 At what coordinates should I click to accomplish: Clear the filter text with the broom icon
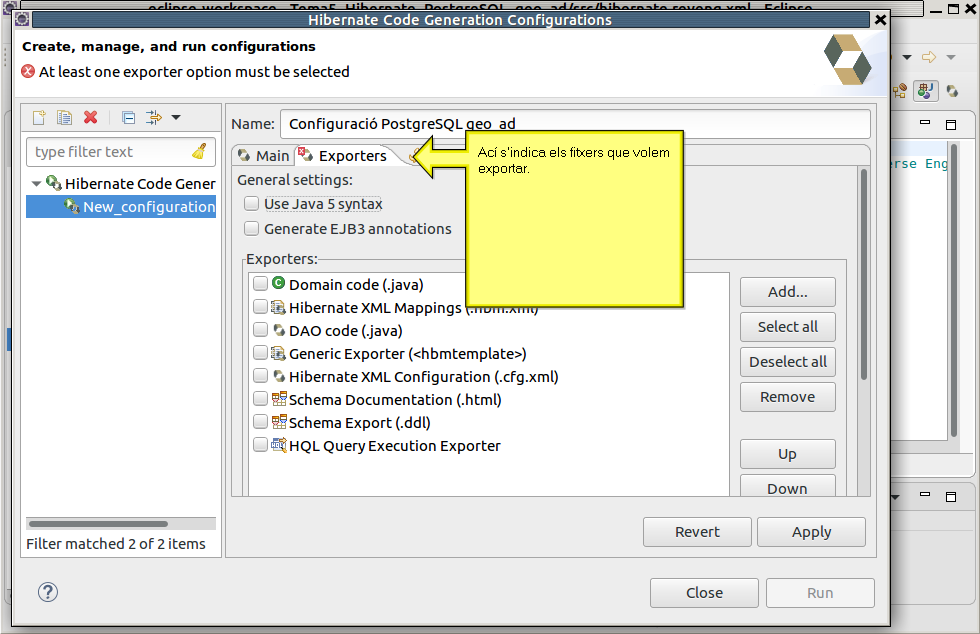199,151
